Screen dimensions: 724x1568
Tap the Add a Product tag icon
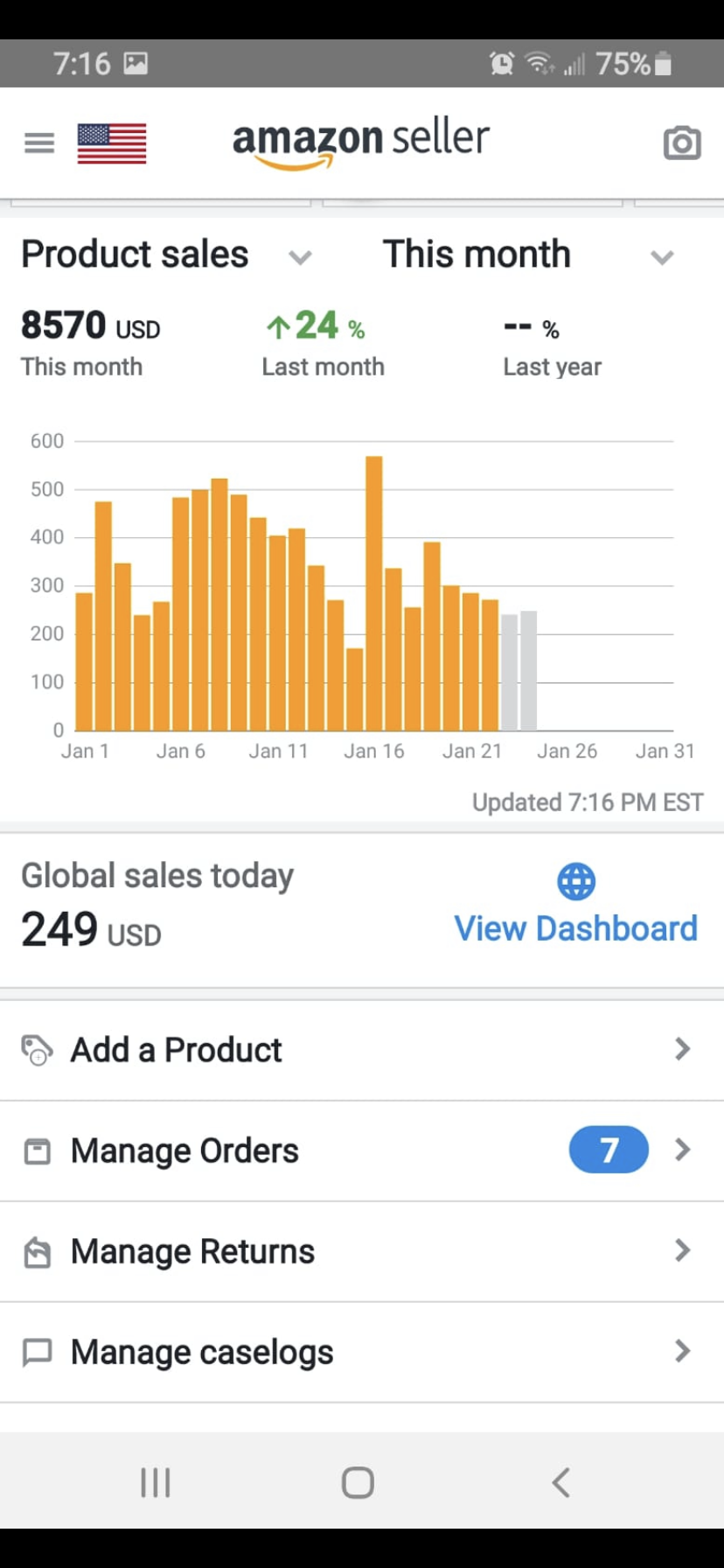coord(37,1050)
